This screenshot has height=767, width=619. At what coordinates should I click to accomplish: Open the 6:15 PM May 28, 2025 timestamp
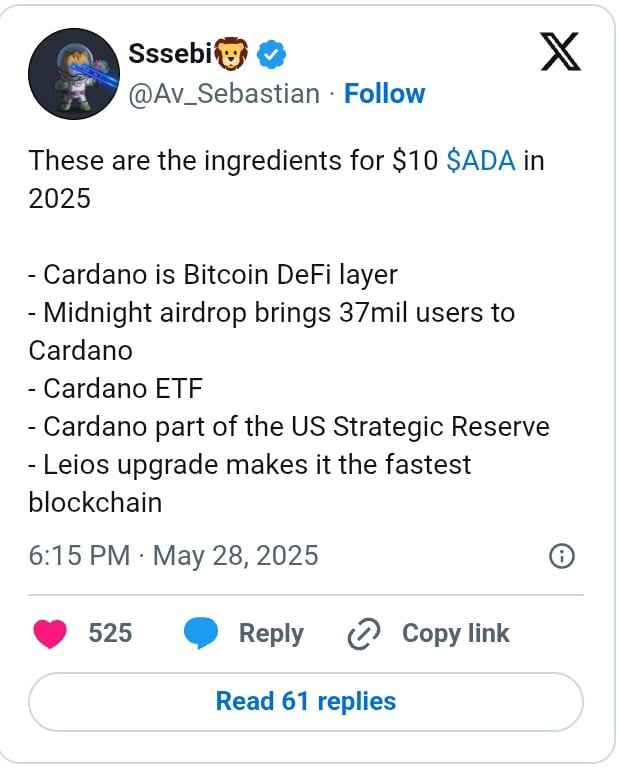[x=173, y=556]
